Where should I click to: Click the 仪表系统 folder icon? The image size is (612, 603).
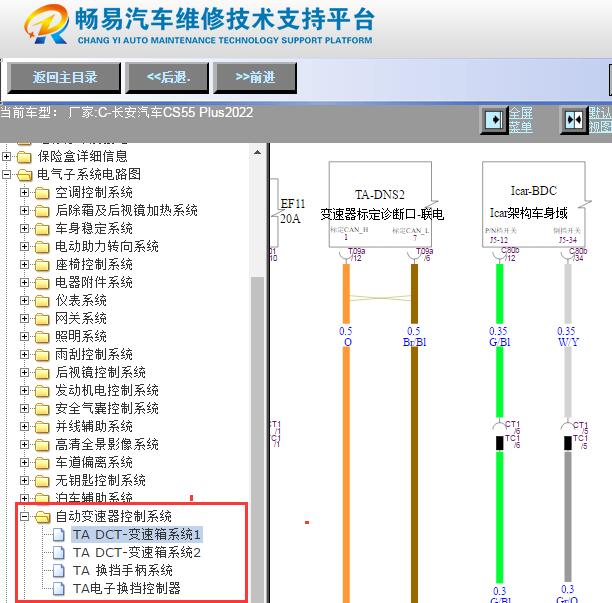coord(42,301)
